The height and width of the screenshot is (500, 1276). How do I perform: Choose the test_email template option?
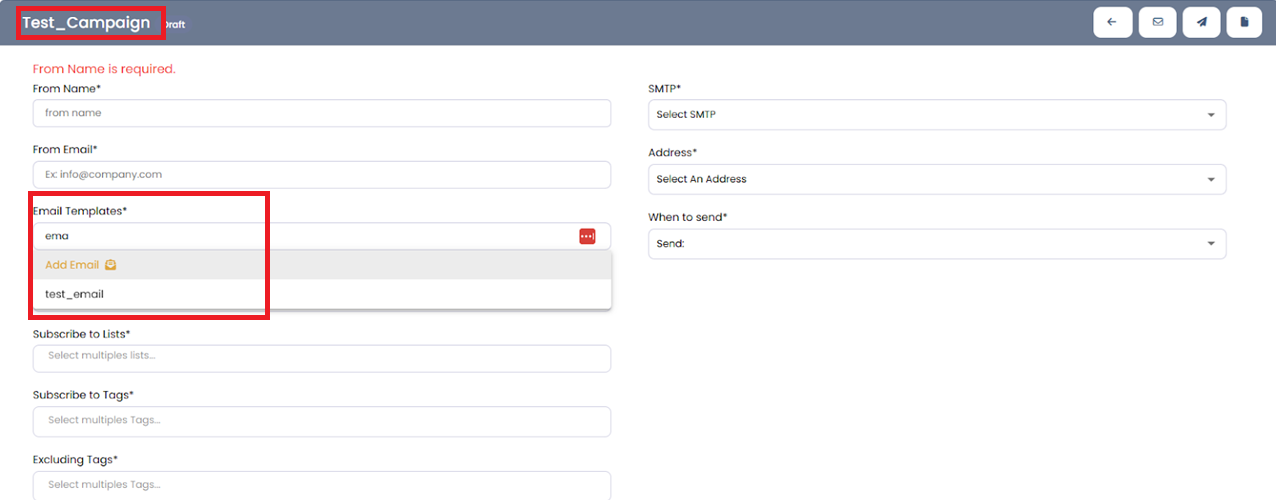[75, 294]
